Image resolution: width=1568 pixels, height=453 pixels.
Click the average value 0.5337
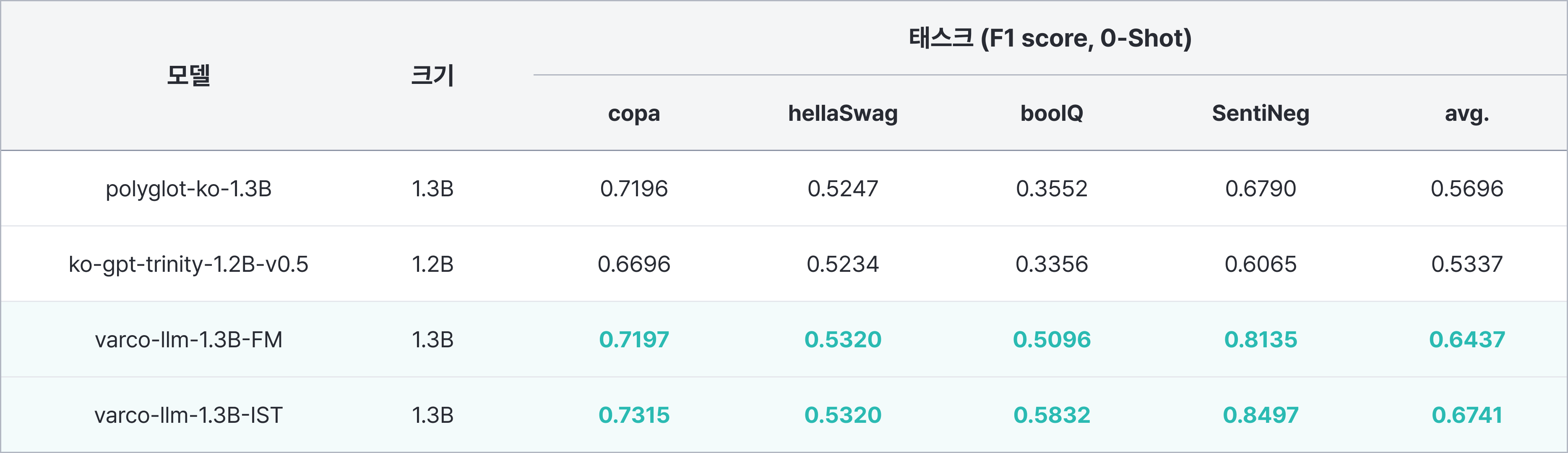pyautogui.click(x=1466, y=264)
